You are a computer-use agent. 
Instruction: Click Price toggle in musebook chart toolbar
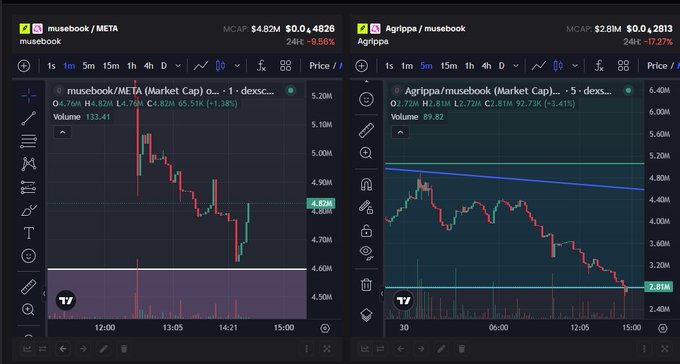[320, 66]
